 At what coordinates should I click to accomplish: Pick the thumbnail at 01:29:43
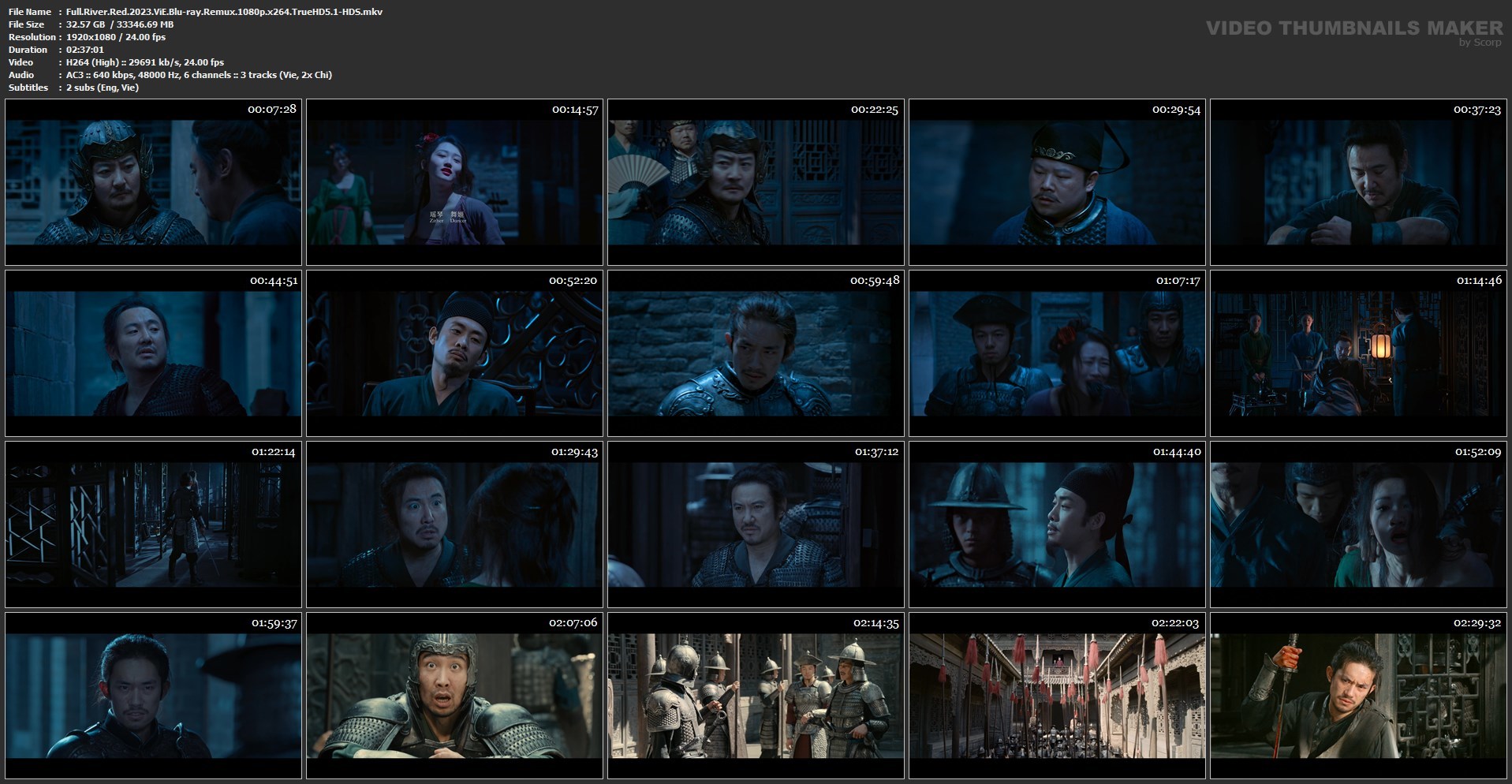(454, 525)
